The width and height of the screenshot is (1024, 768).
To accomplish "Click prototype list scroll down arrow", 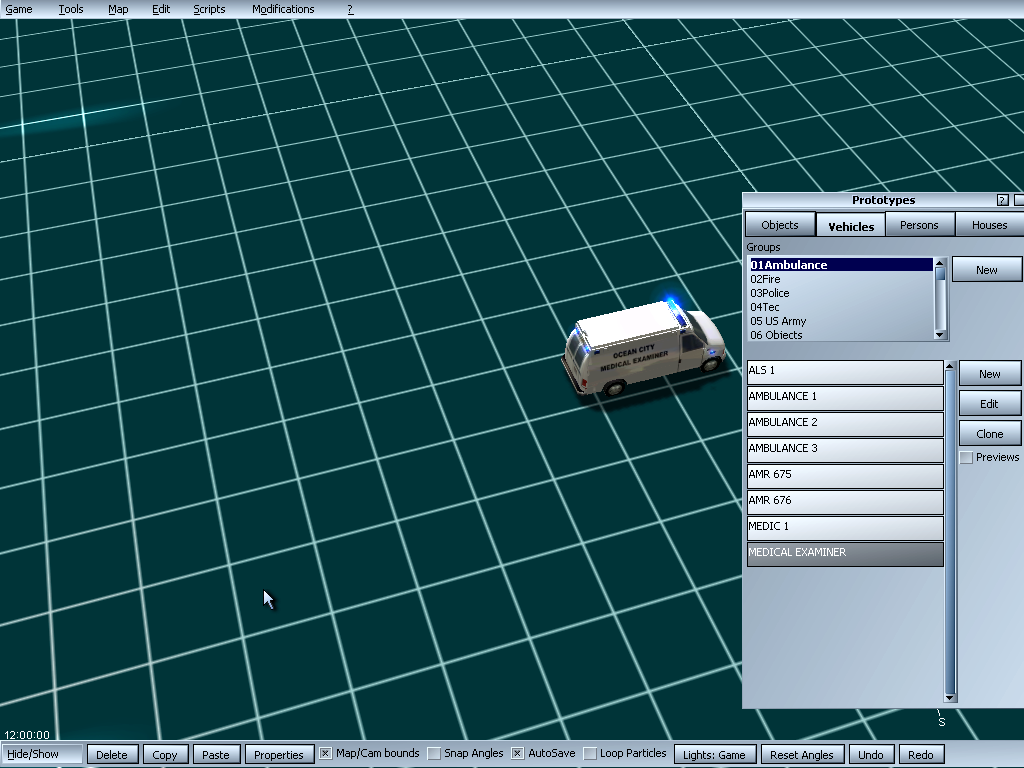I will tap(950, 698).
